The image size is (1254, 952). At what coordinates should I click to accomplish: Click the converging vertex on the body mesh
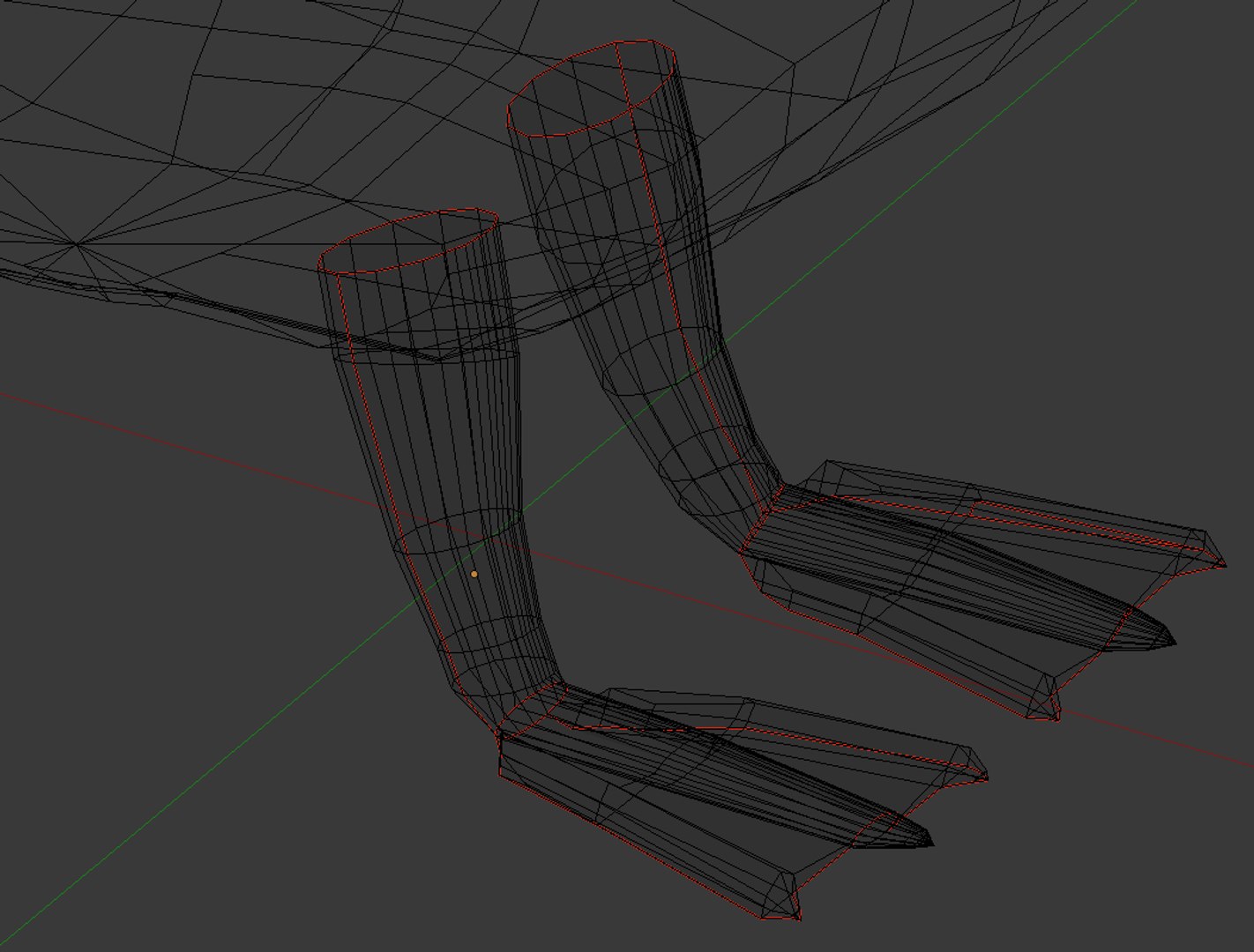coord(76,244)
